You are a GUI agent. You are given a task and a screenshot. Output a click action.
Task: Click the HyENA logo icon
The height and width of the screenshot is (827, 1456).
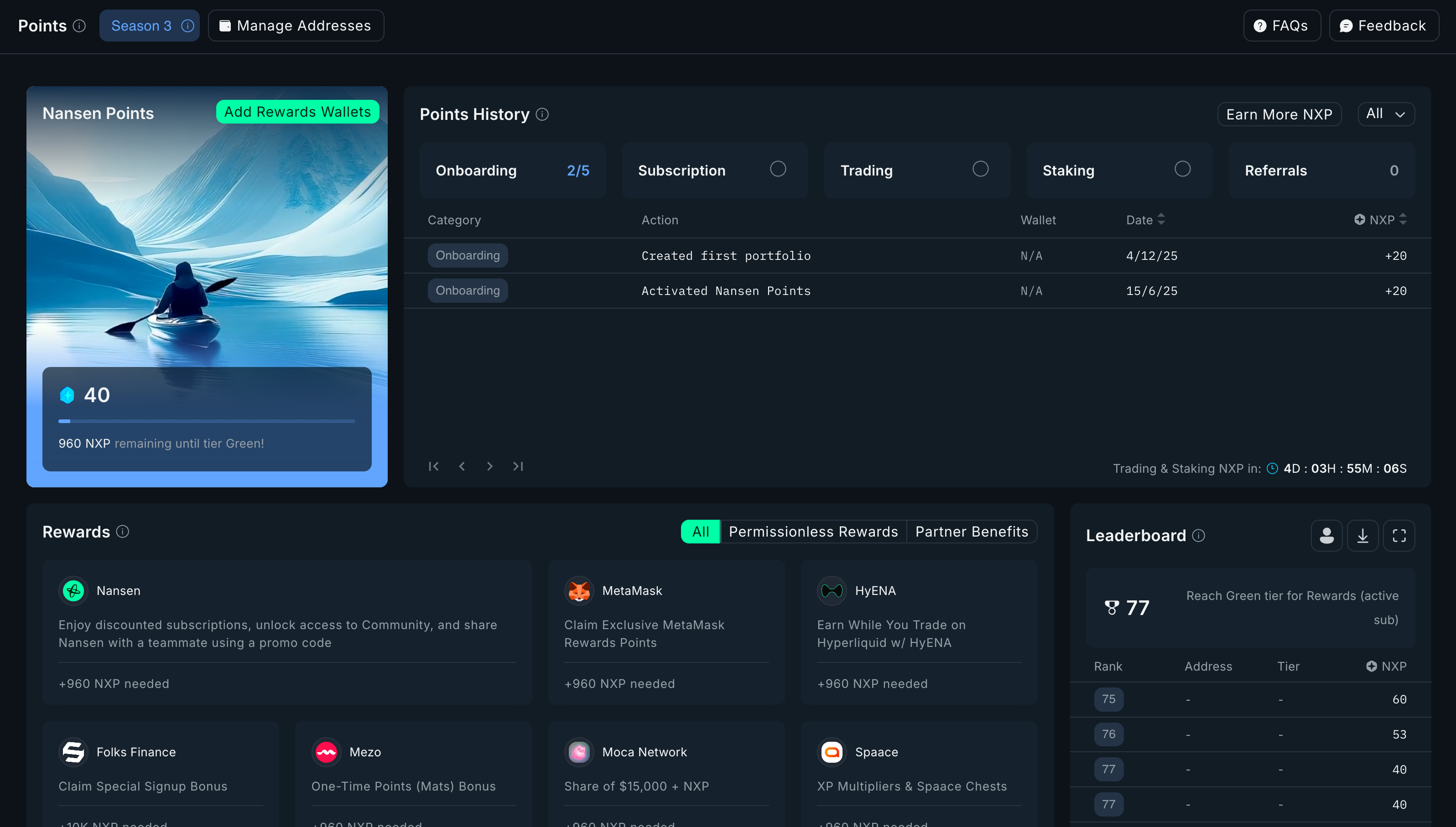click(832, 590)
